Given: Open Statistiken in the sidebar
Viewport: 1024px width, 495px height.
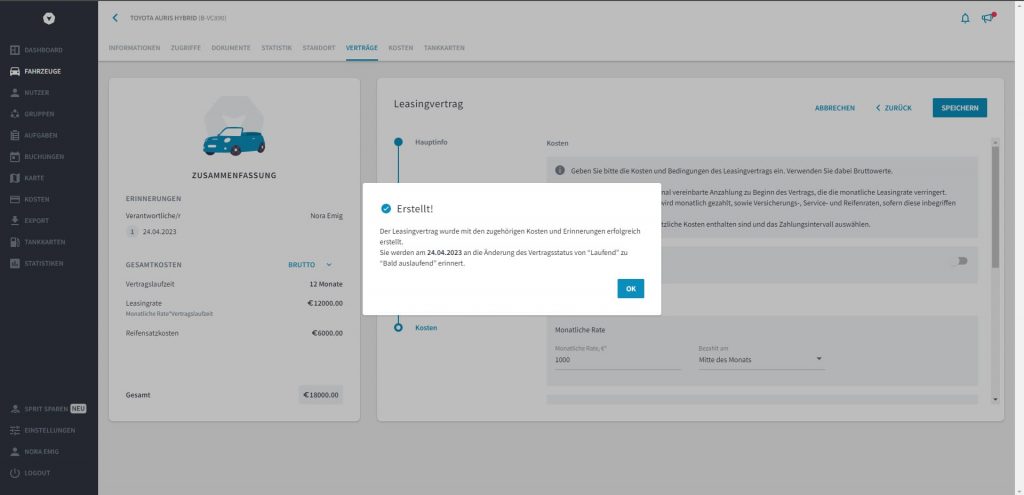Looking at the screenshot, I should [x=37, y=263].
